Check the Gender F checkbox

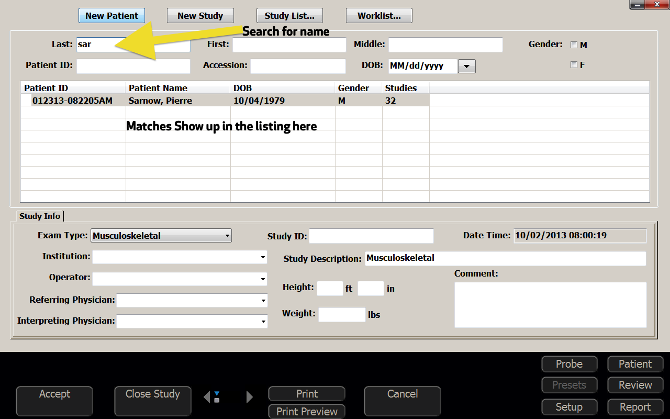point(574,64)
